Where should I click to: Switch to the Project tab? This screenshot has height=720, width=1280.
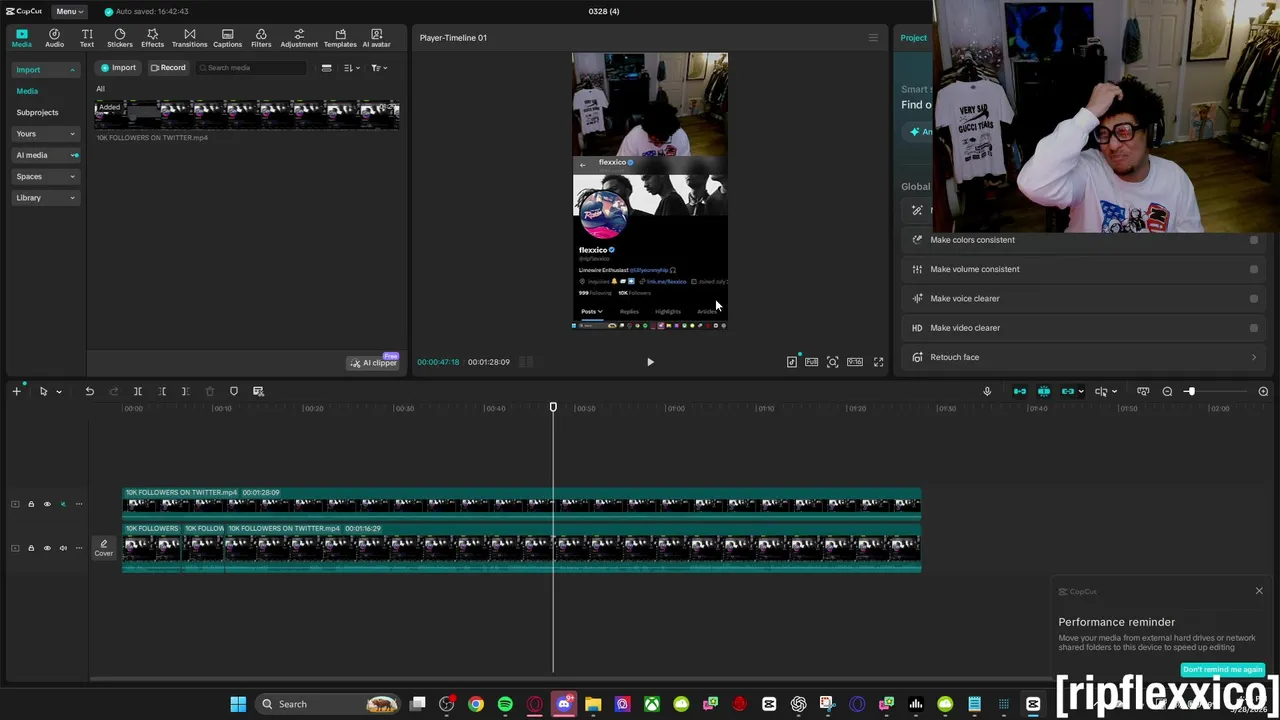point(913,38)
